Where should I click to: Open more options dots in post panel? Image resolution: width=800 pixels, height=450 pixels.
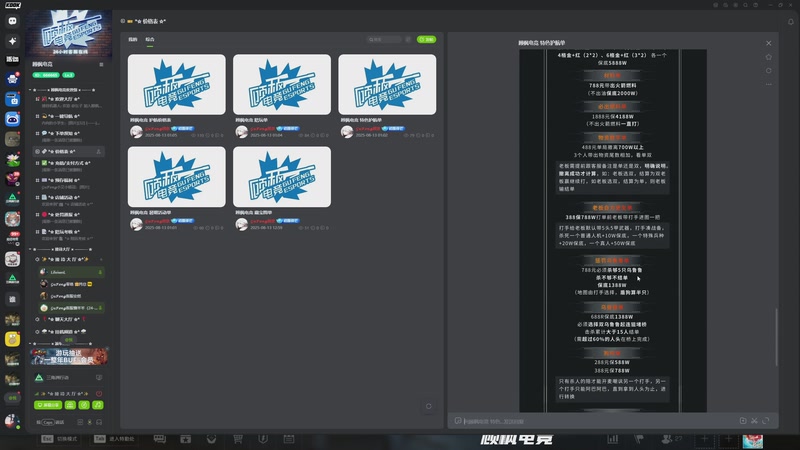pos(768,84)
